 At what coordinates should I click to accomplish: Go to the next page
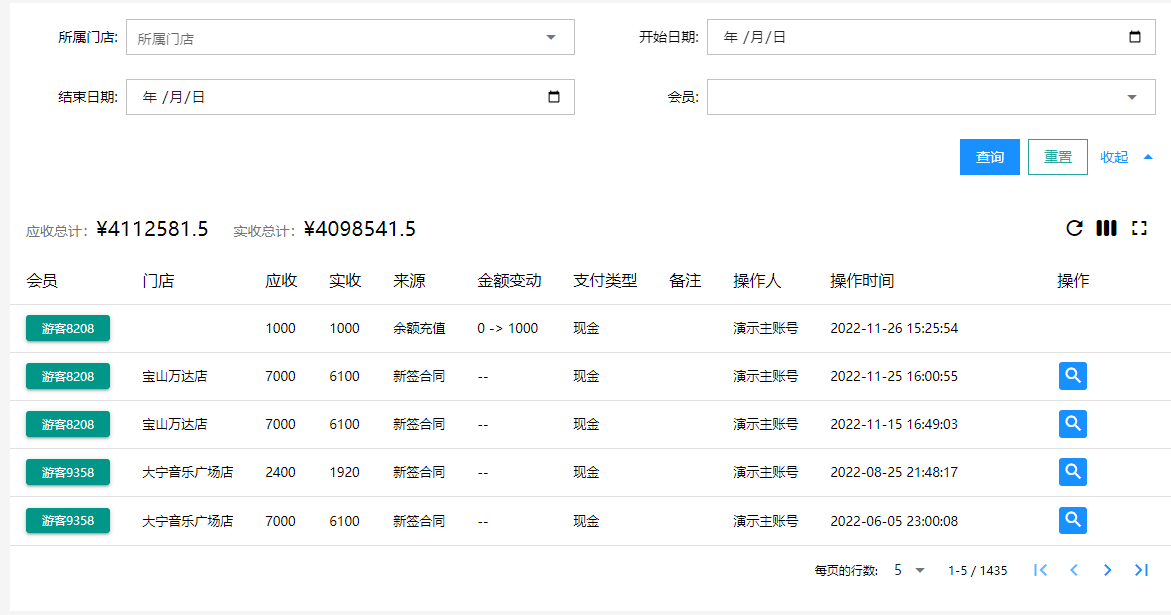click(x=1107, y=570)
